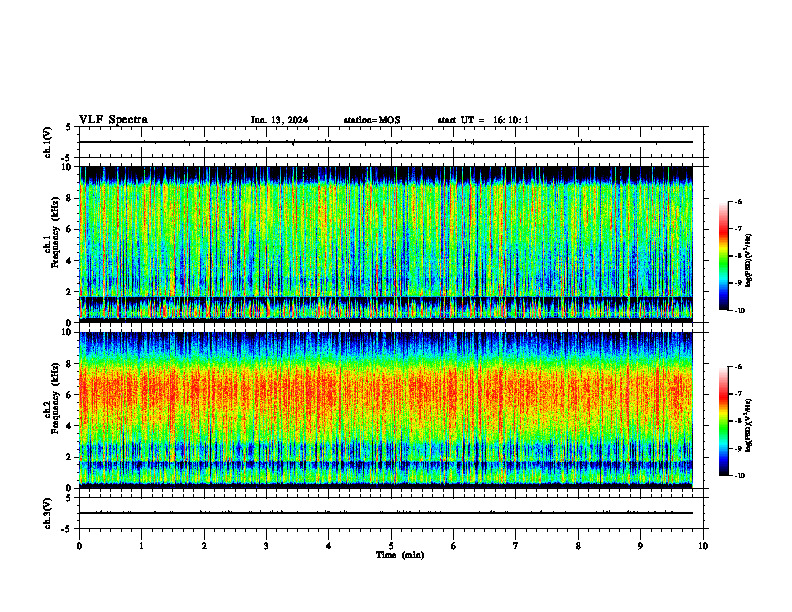
Task: Click the "-6" tick on the upper colorbar
Action: point(738,202)
